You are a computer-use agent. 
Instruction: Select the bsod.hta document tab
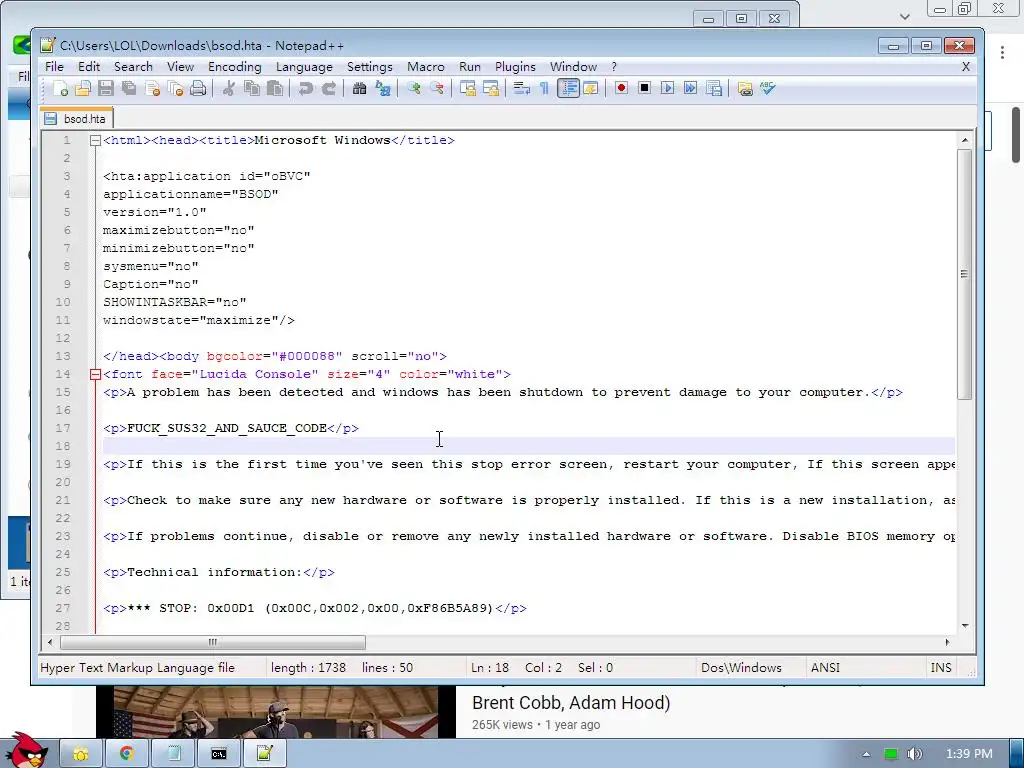(x=76, y=119)
